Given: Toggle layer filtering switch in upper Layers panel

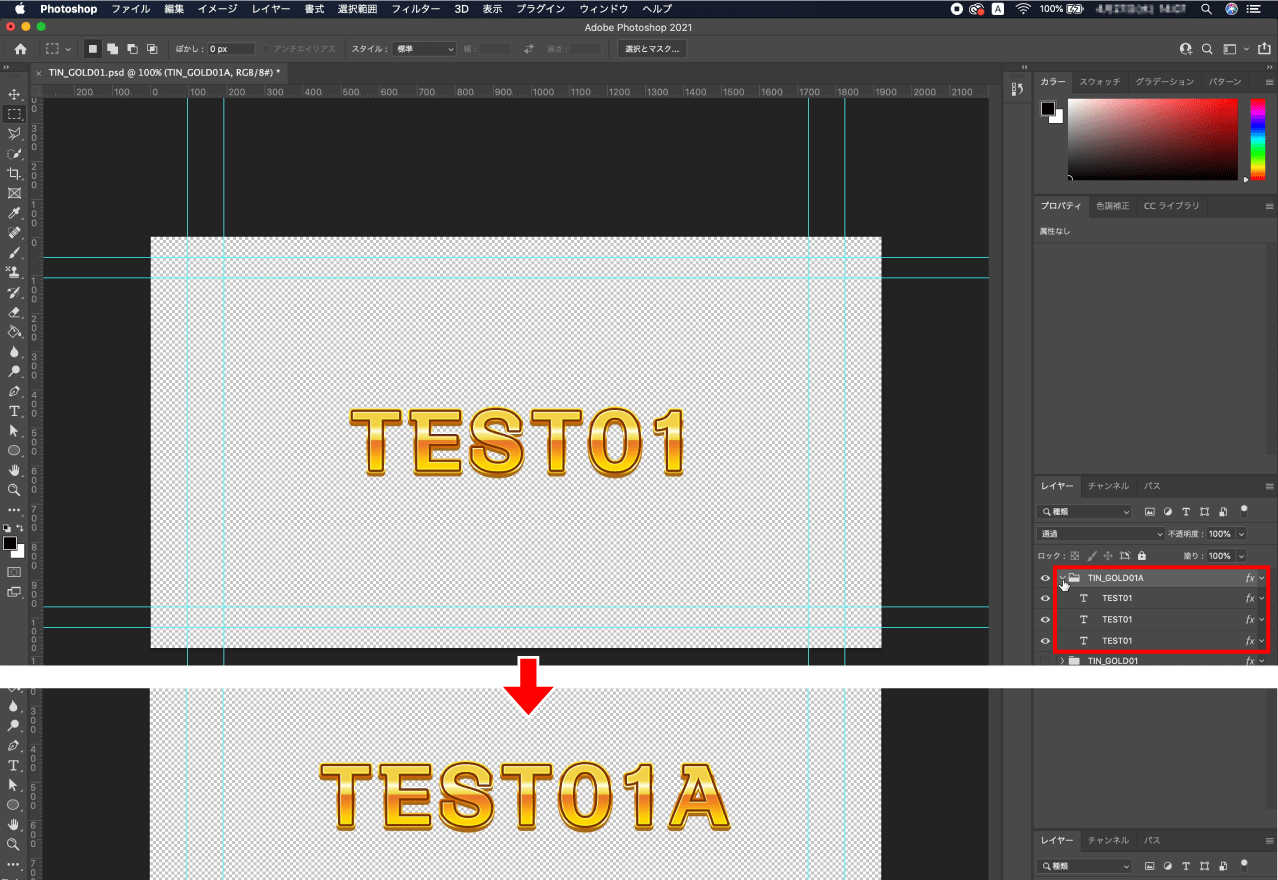Looking at the screenshot, I should (1244, 510).
